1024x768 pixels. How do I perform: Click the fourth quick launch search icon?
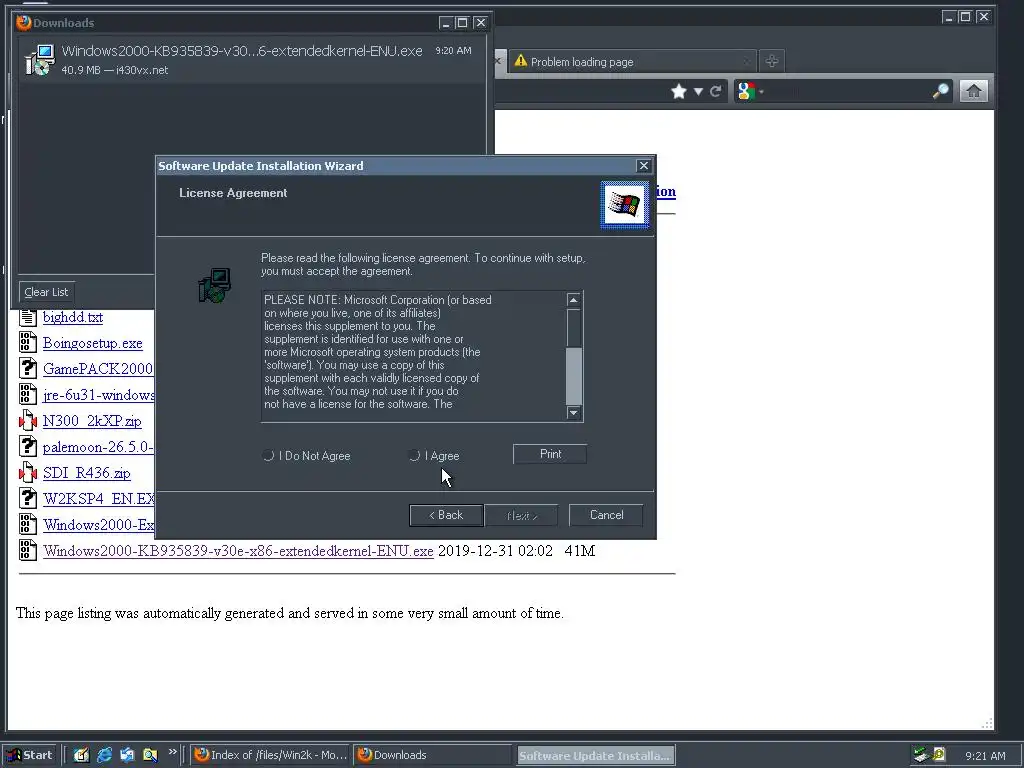150,755
